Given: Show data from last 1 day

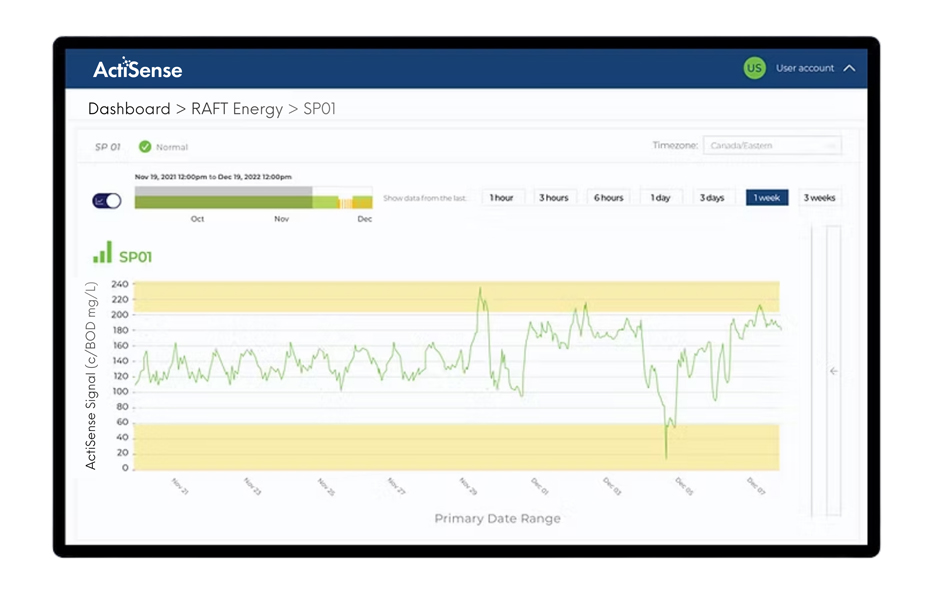Looking at the screenshot, I should click(660, 198).
